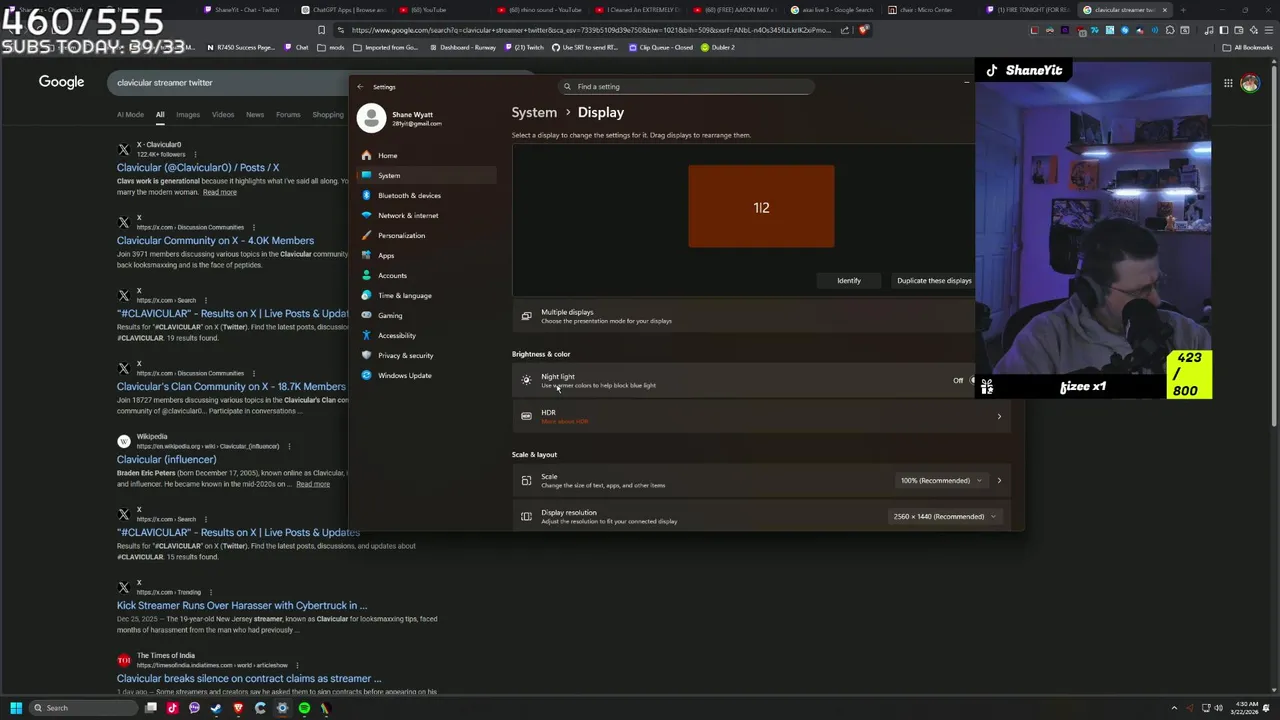Click Google account avatar in browser
The width and height of the screenshot is (1280, 720).
pos(1249,84)
